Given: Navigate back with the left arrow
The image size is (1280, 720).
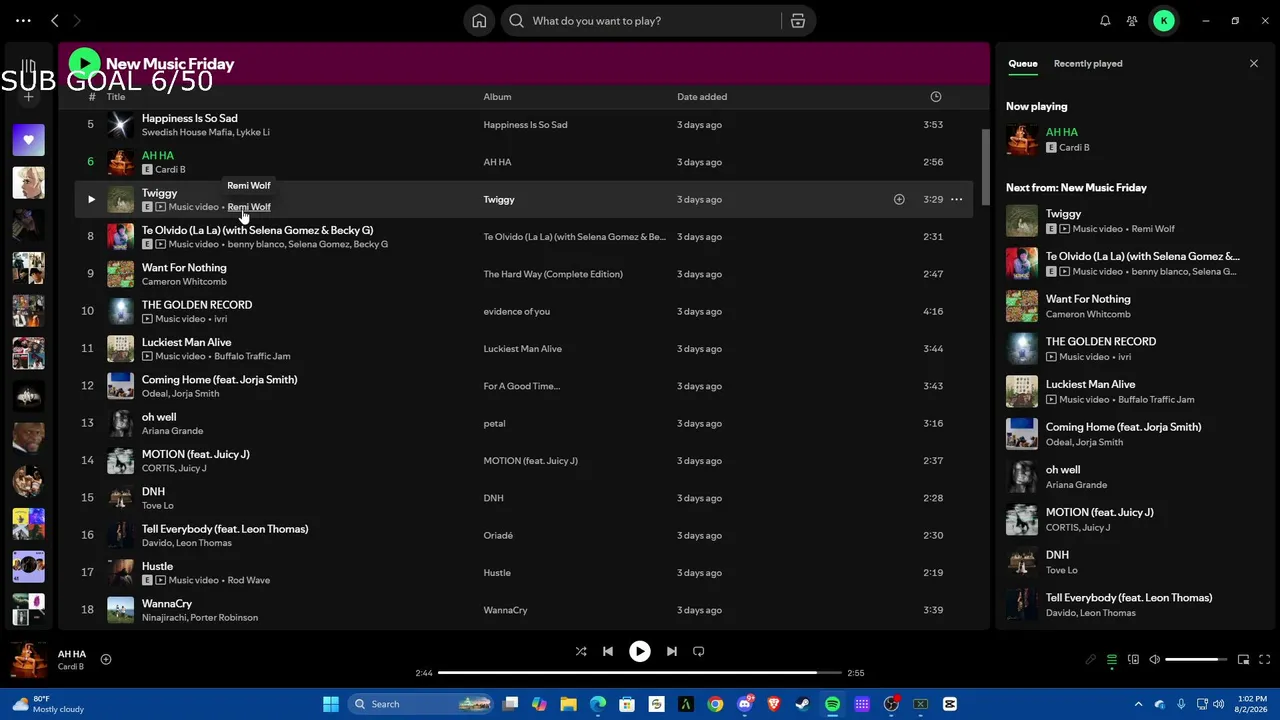Looking at the screenshot, I should [x=55, y=21].
